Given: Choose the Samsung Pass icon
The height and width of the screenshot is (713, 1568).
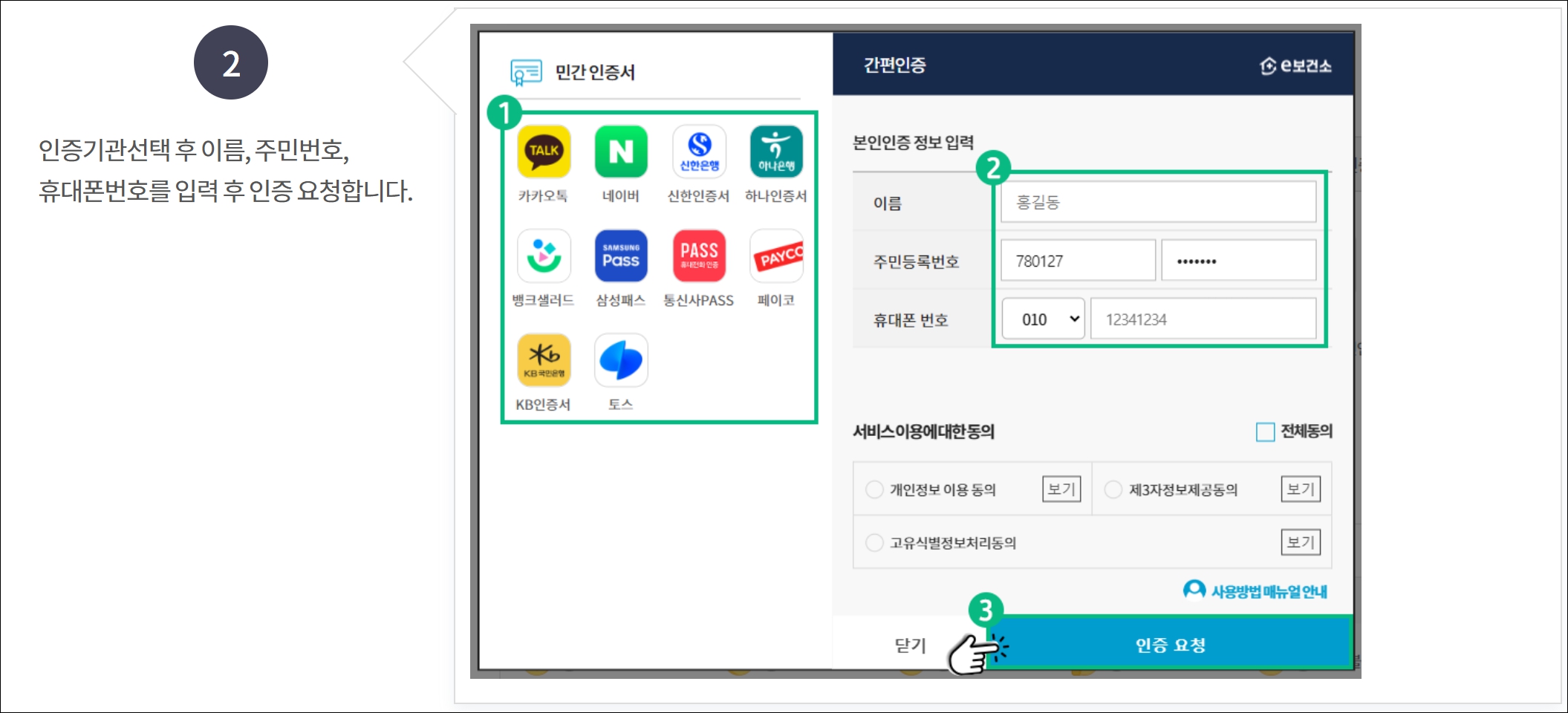Looking at the screenshot, I should click(x=621, y=255).
